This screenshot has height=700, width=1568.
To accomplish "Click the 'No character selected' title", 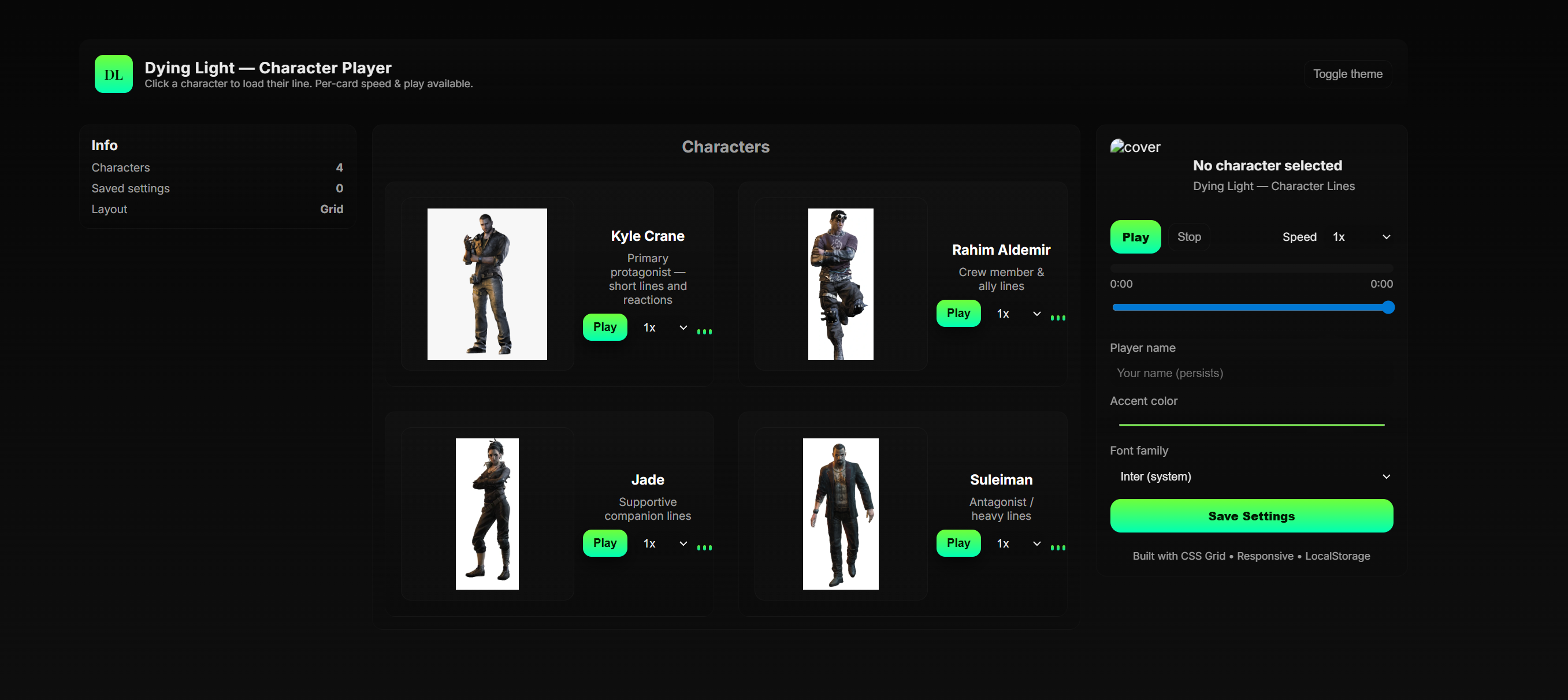I will click(x=1268, y=166).
